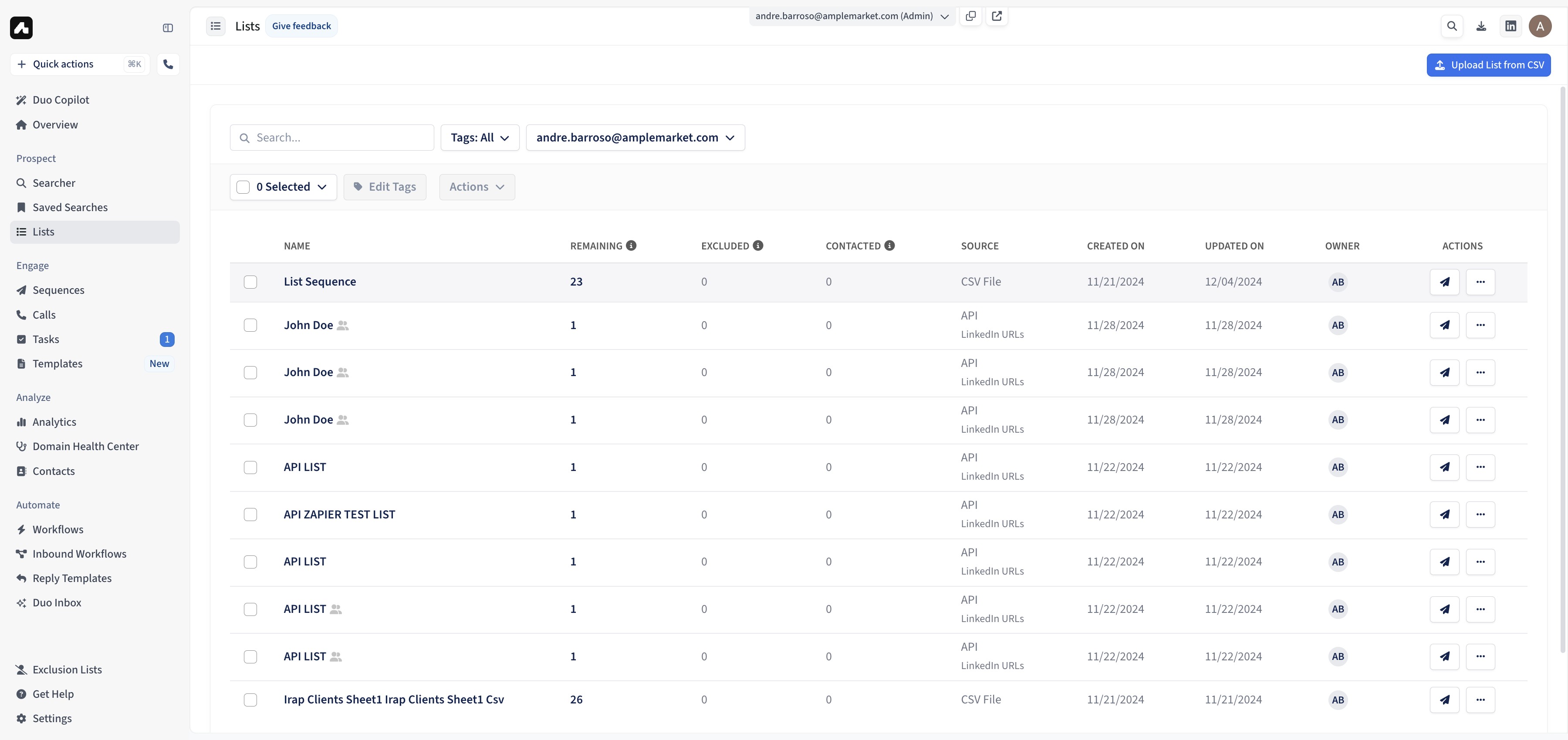The width and height of the screenshot is (1568, 740).
Task: Click the LinkedIn icon in the top bar
Action: point(1511,26)
